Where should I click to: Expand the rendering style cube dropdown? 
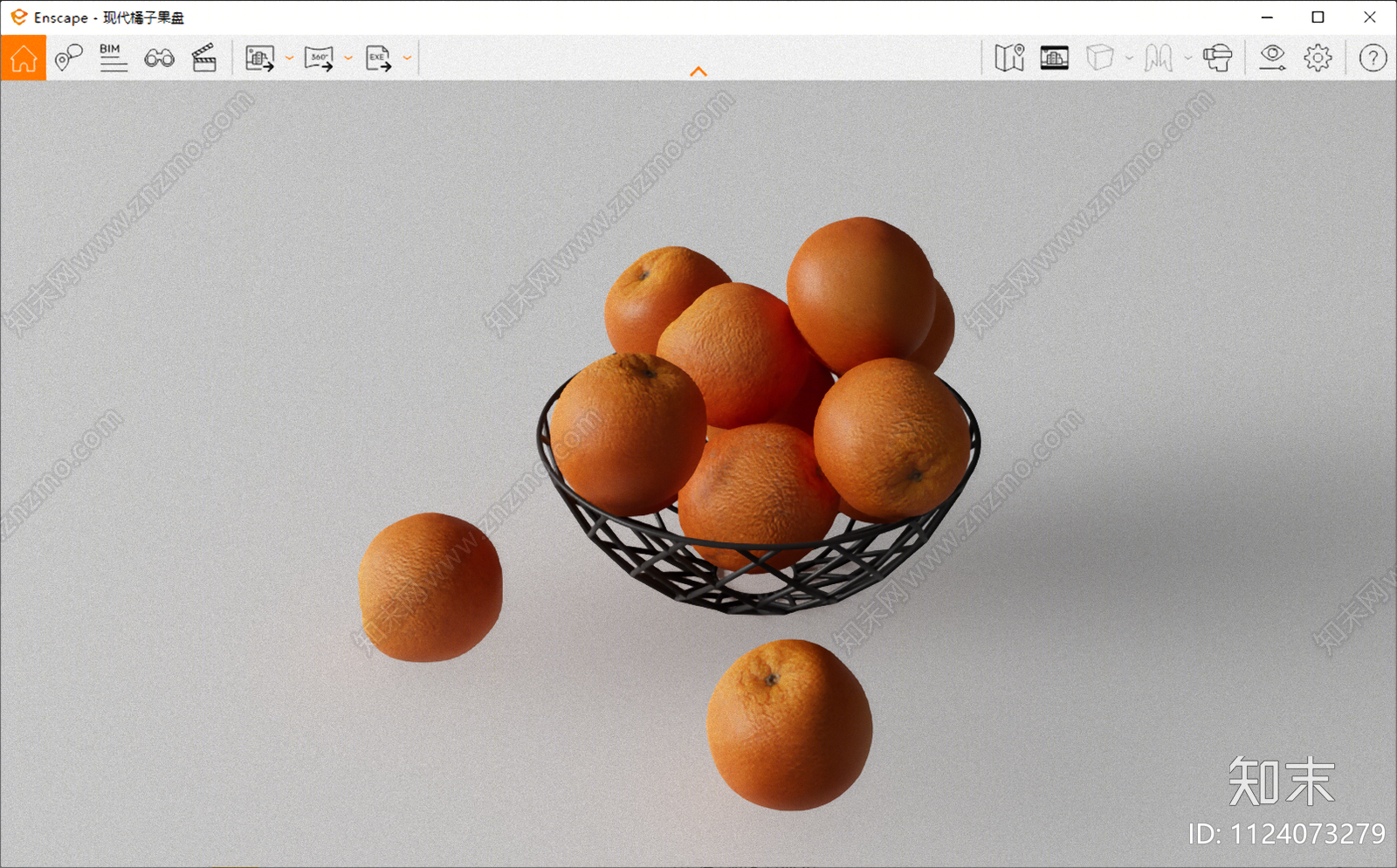(x=1129, y=59)
